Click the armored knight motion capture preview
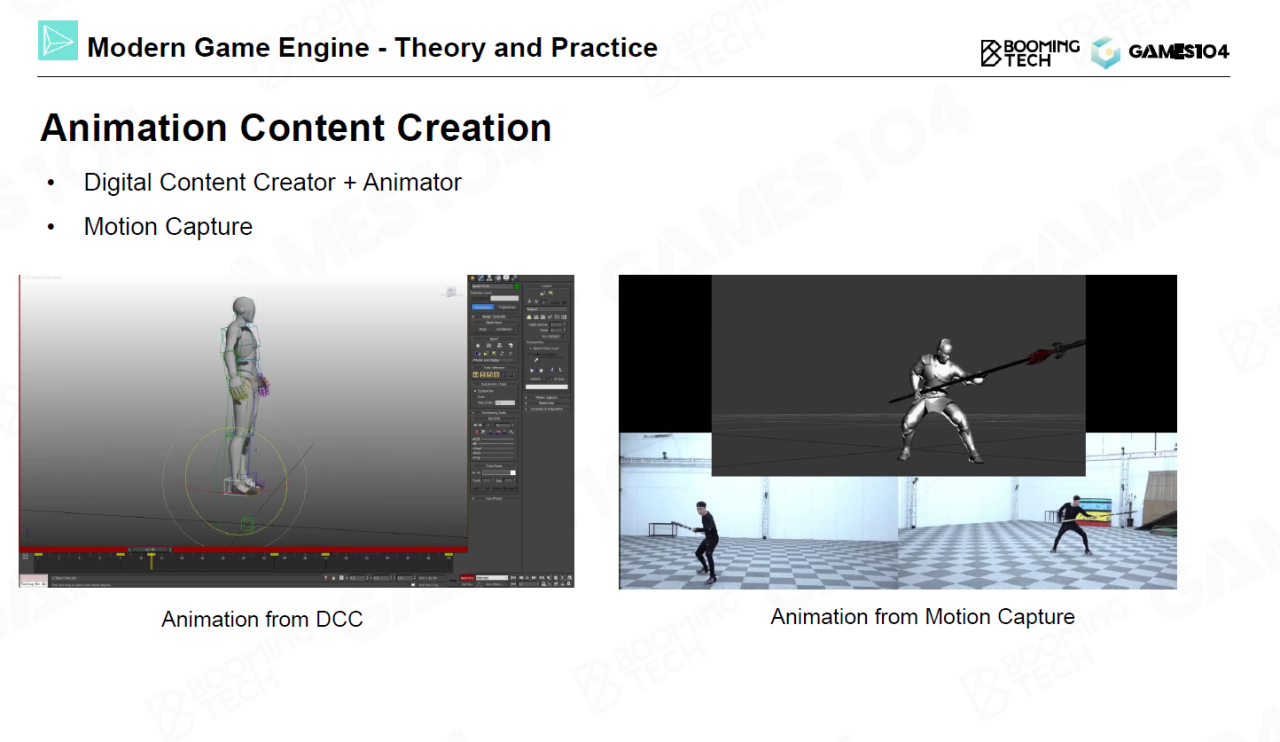This screenshot has height=742, width=1280. (898, 375)
